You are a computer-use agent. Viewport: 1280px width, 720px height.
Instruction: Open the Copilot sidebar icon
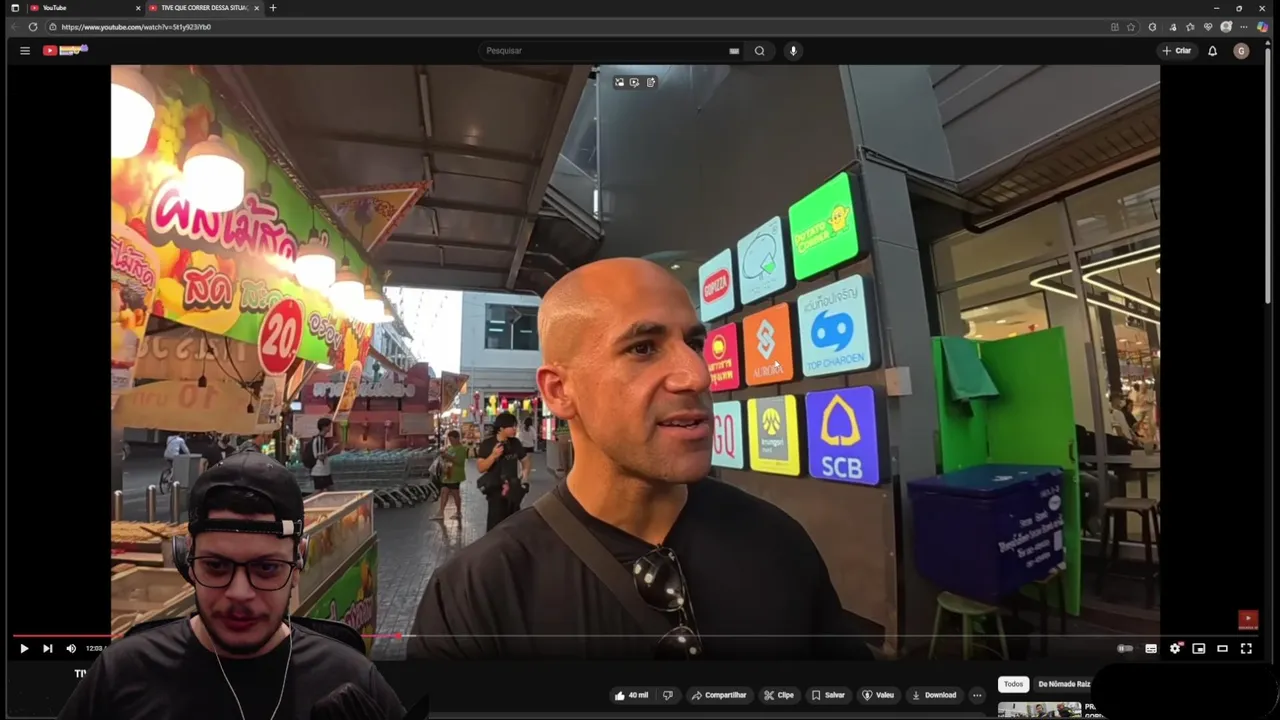coord(1263,27)
